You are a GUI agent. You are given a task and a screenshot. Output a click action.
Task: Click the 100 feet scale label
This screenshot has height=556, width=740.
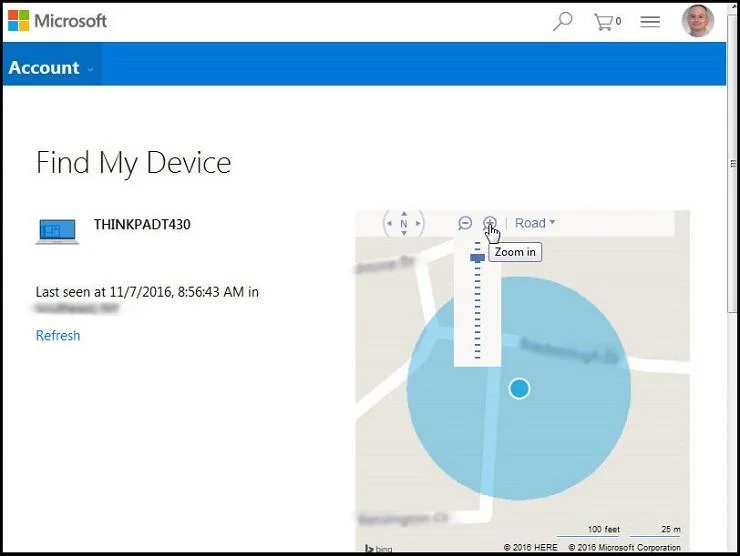pos(604,529)
